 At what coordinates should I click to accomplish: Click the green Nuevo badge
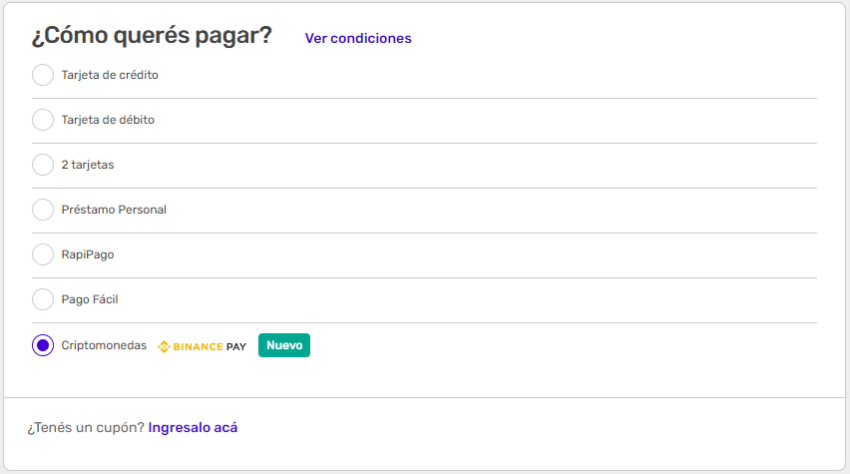pyautogui.click(x=284, y=345)
